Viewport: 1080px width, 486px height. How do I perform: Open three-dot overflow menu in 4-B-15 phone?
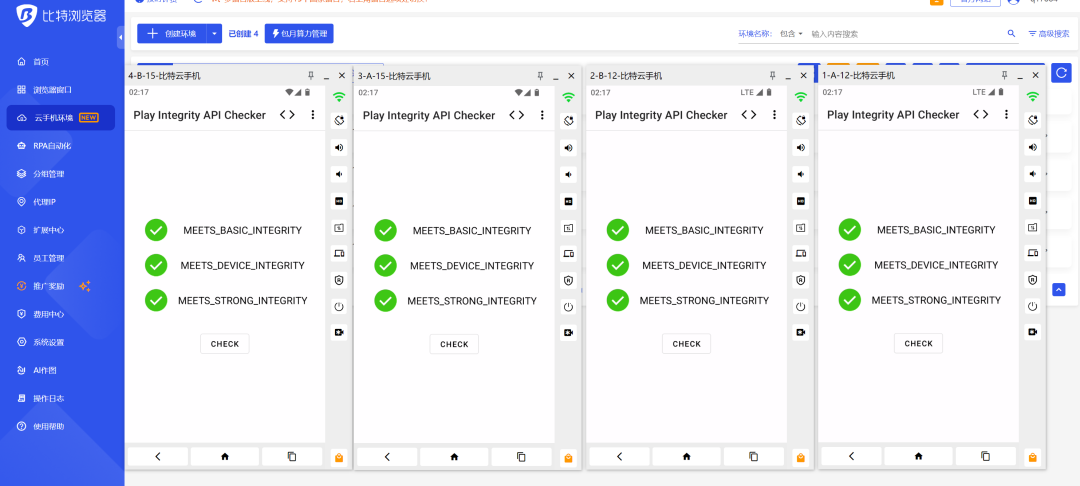[313, 115]
